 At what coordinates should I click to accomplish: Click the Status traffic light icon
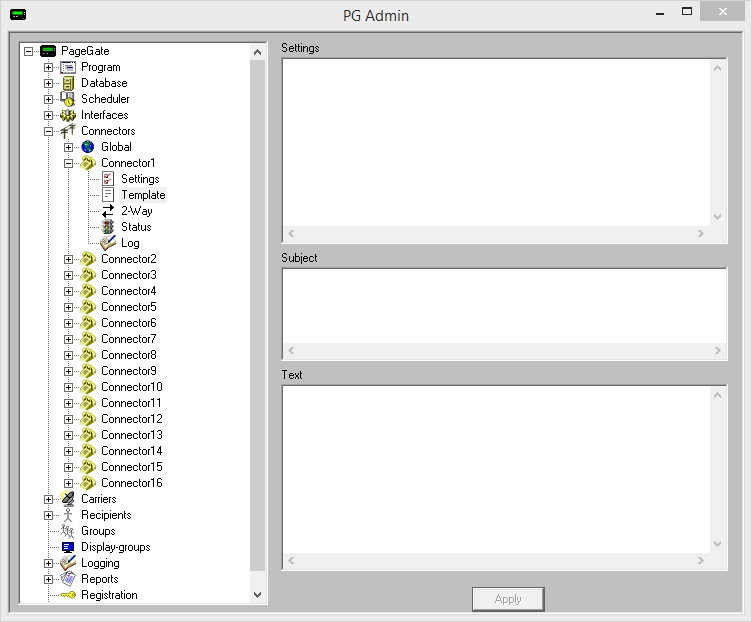click(x=108, y=227)
